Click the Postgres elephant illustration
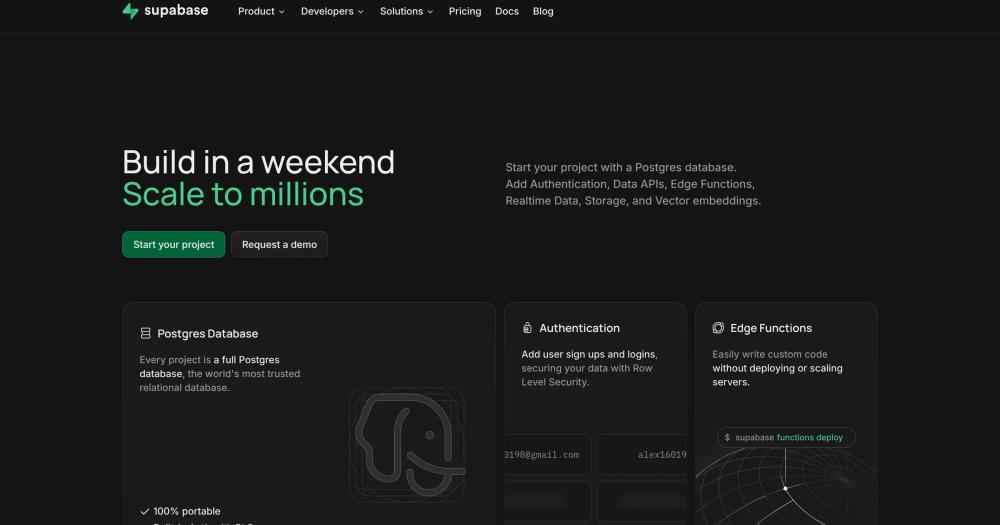Screen dimensions: 1000x525 click(x=408, y=444)
